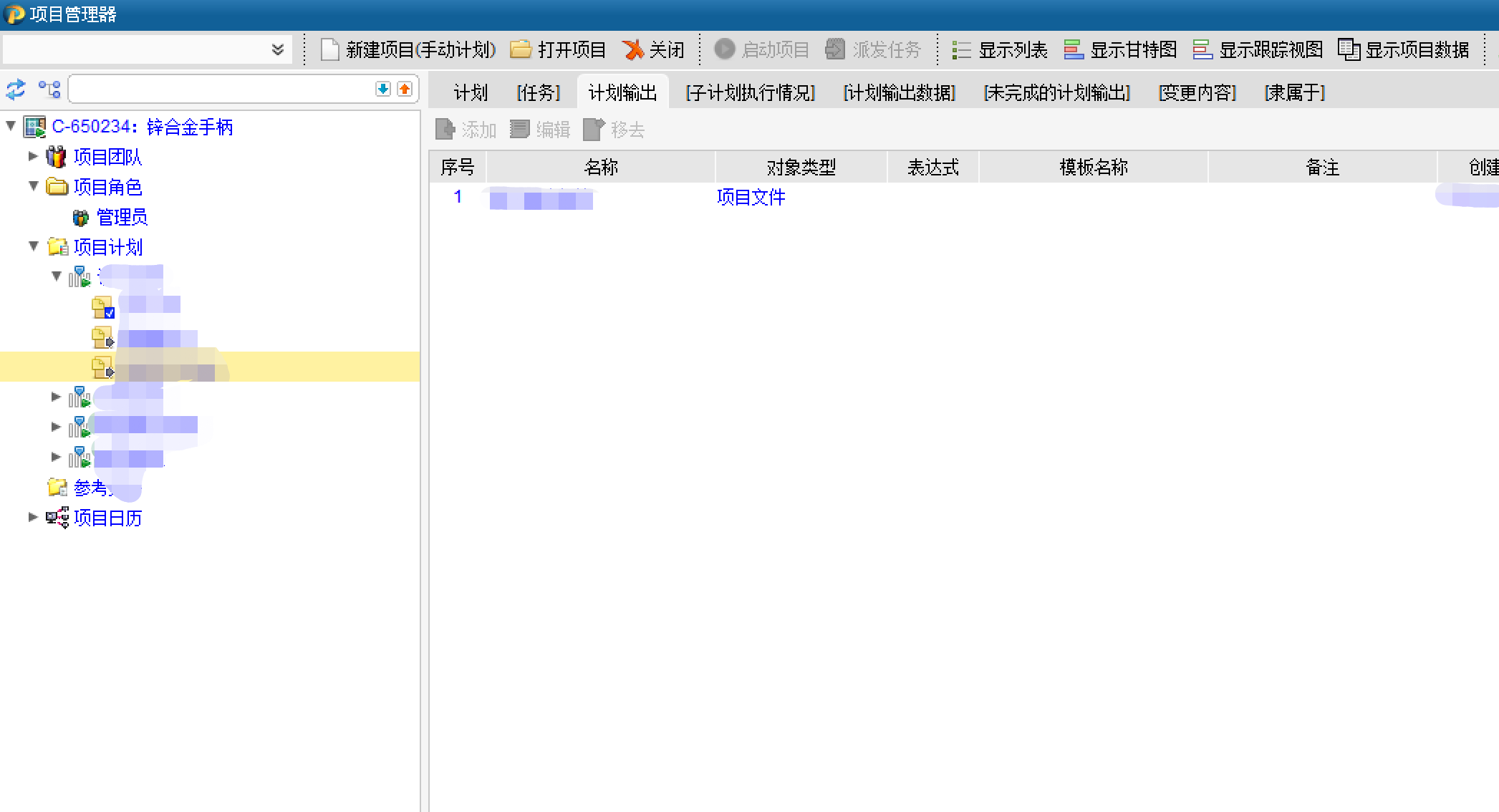The image size is (1499, 812).
Task: Click the orange up-arrow search icon
Action: (405, 89)
